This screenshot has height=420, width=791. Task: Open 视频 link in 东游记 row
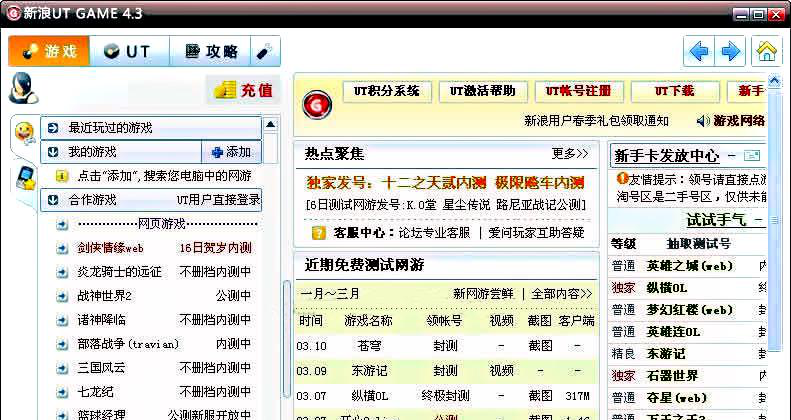pyautogui.click(x=501, y=371)
